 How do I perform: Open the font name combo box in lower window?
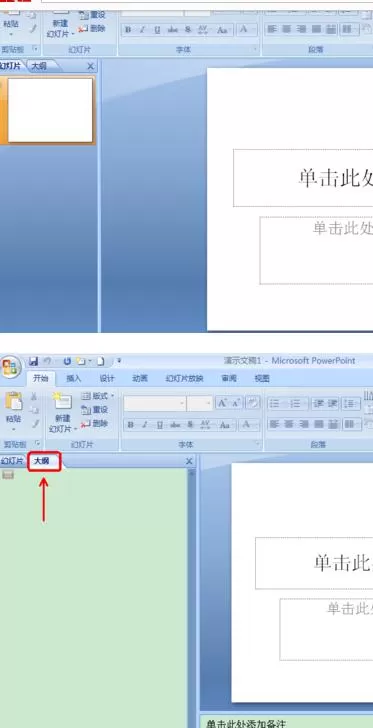pos(155,403)
